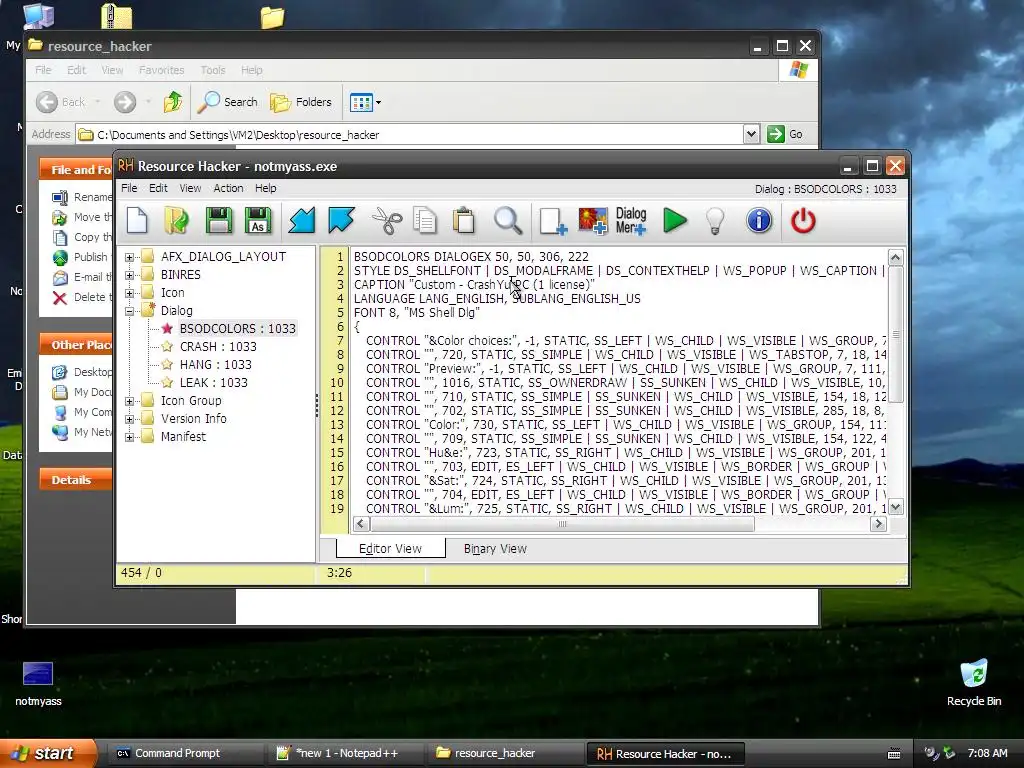Screen dimensions: 1024x768
Task: Select the LEAK : 1033 dialog resource
Action: tap(214, 383)
